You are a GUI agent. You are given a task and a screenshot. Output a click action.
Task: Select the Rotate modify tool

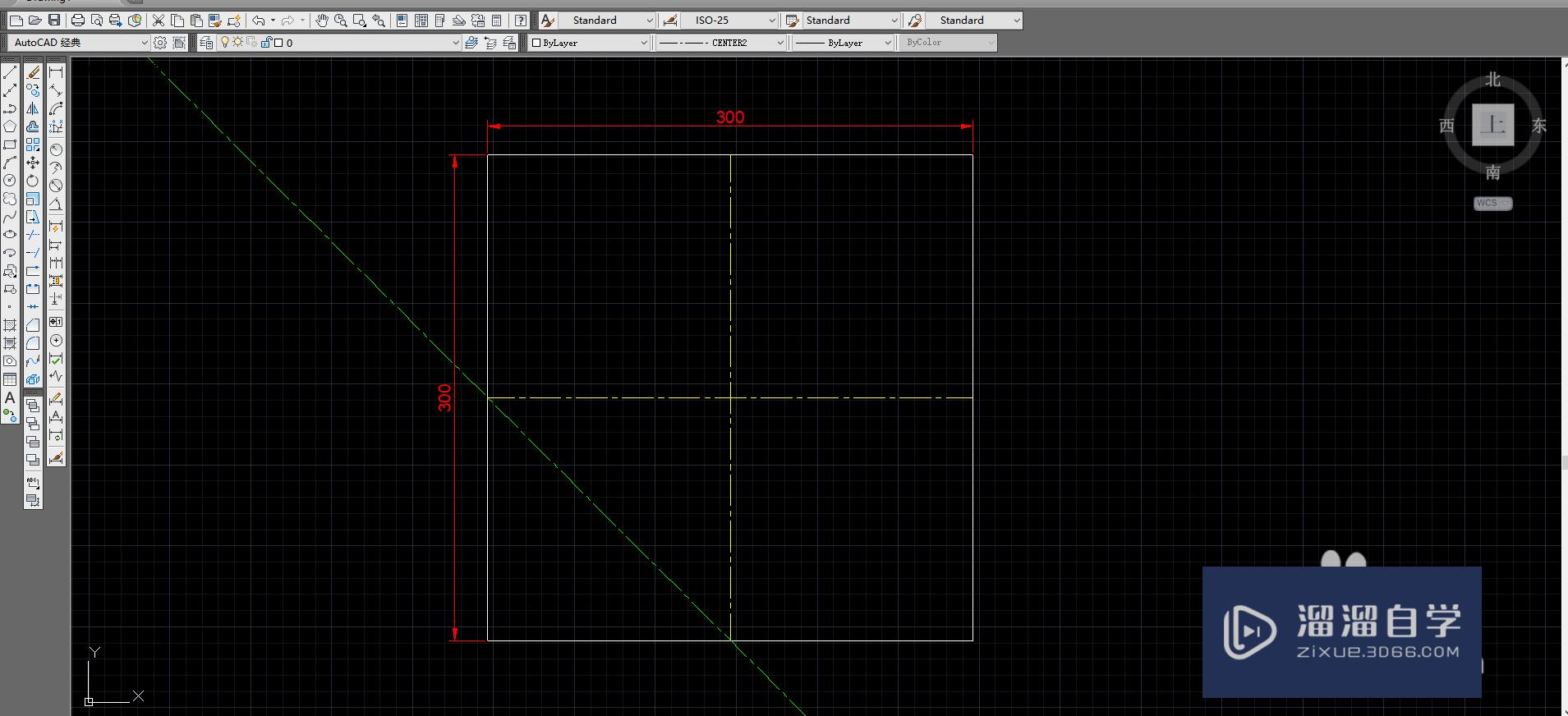pos(33,180)
